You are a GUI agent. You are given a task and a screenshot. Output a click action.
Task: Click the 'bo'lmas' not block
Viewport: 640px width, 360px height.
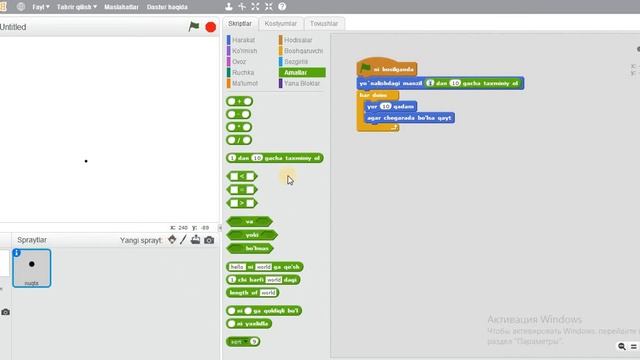tap(250, 248)
